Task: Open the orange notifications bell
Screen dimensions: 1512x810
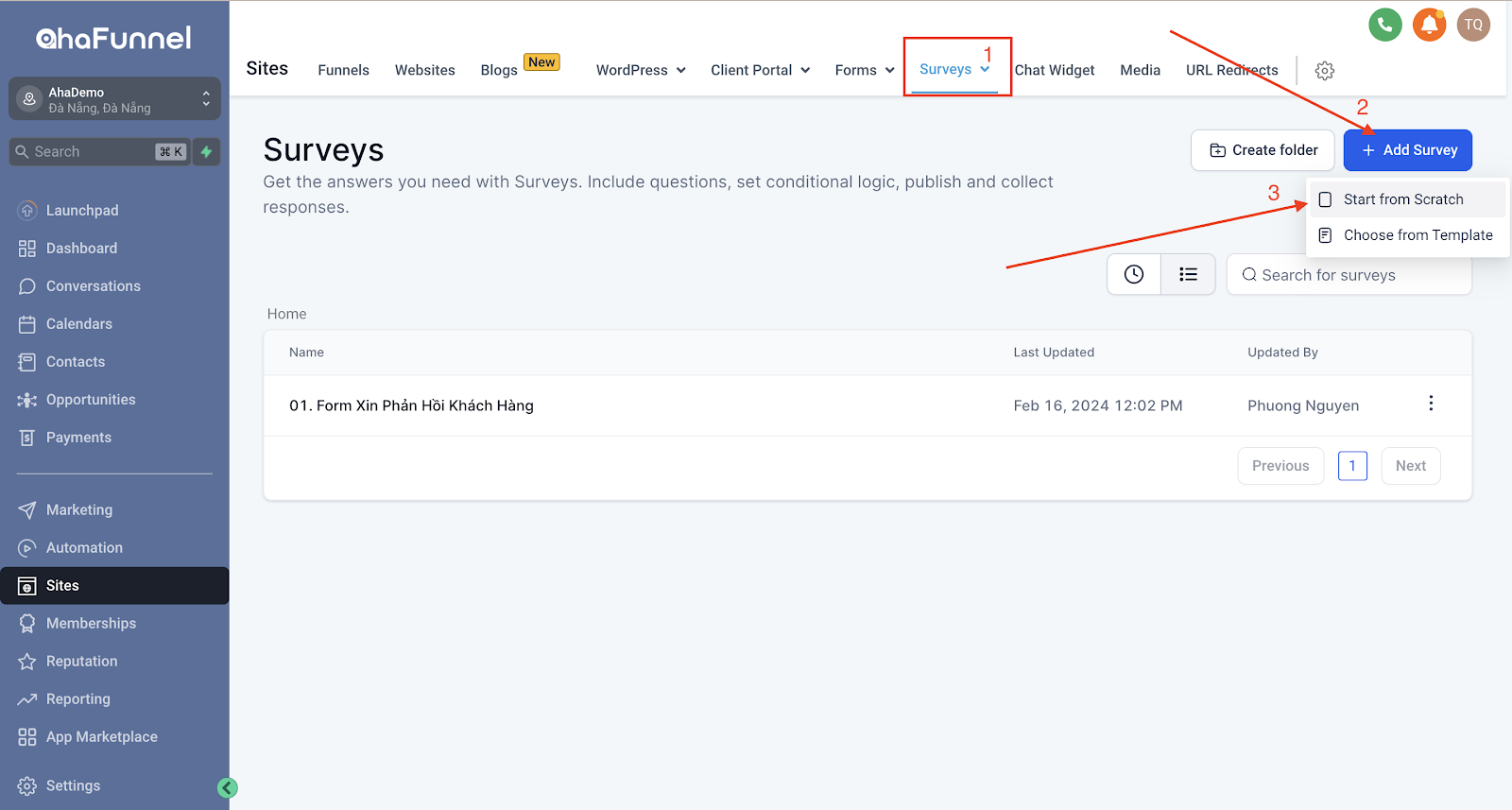Action: pyautogui.click(x=1429, y=25)
